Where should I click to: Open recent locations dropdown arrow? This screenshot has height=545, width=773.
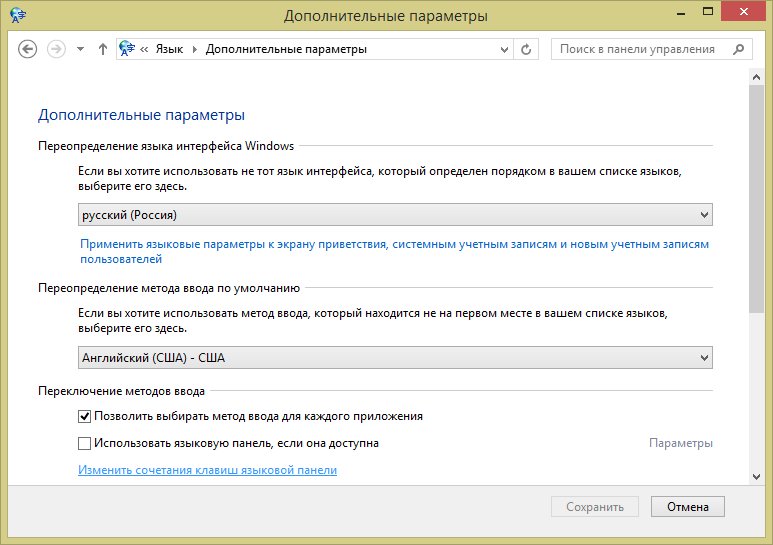pyautogui.click(x=80, y=49)
